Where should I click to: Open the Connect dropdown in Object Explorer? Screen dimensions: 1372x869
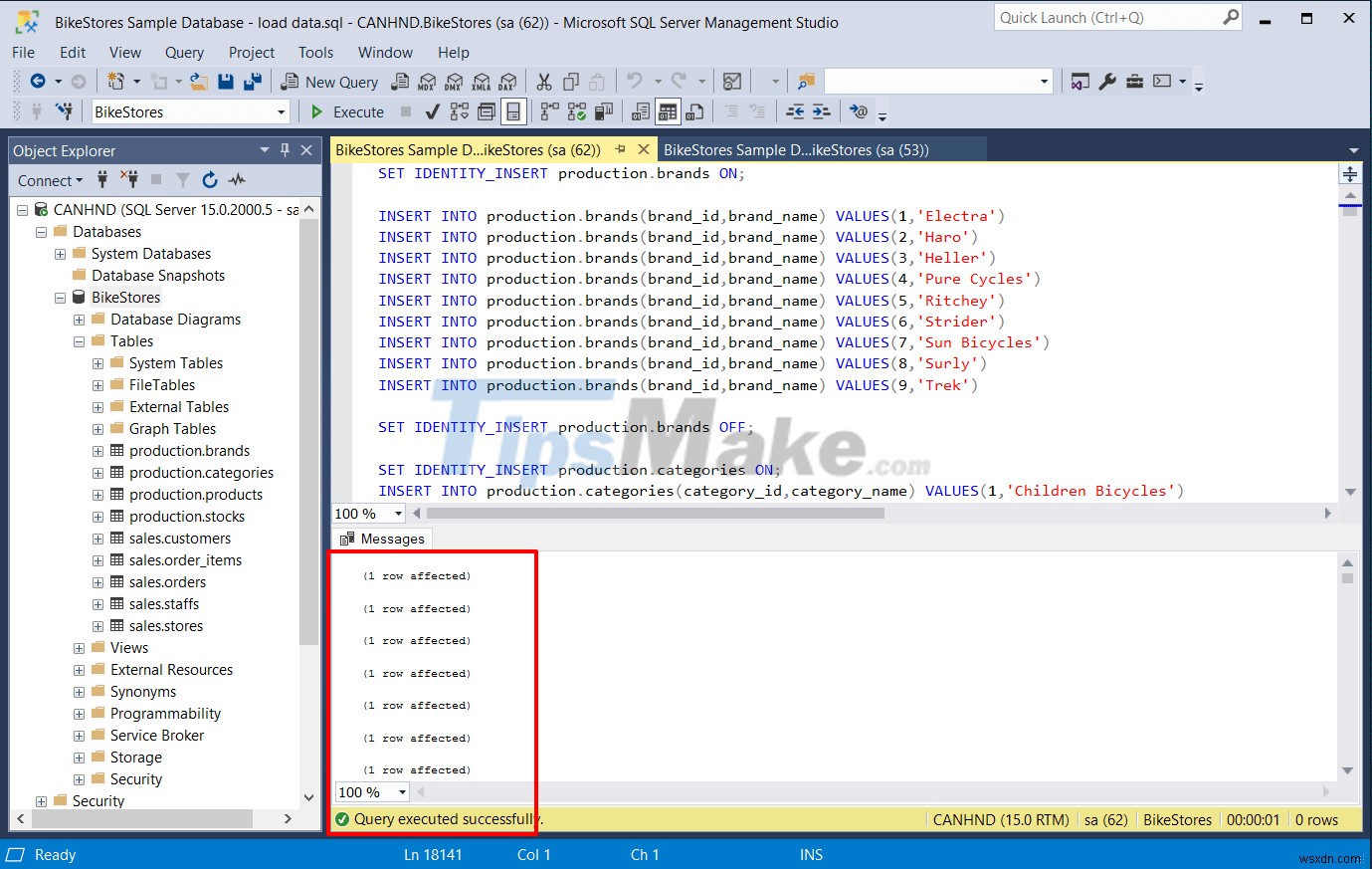click(x=49, y=180)
